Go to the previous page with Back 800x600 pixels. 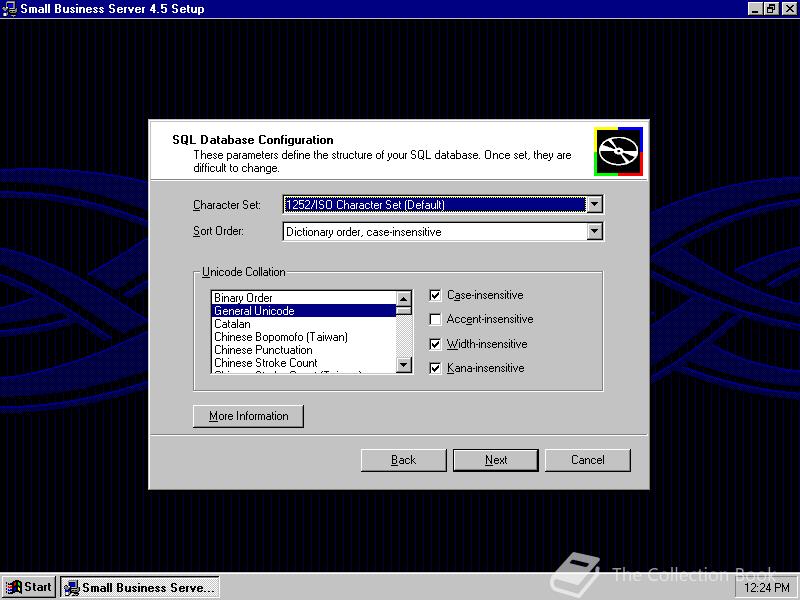pos(404,460)
